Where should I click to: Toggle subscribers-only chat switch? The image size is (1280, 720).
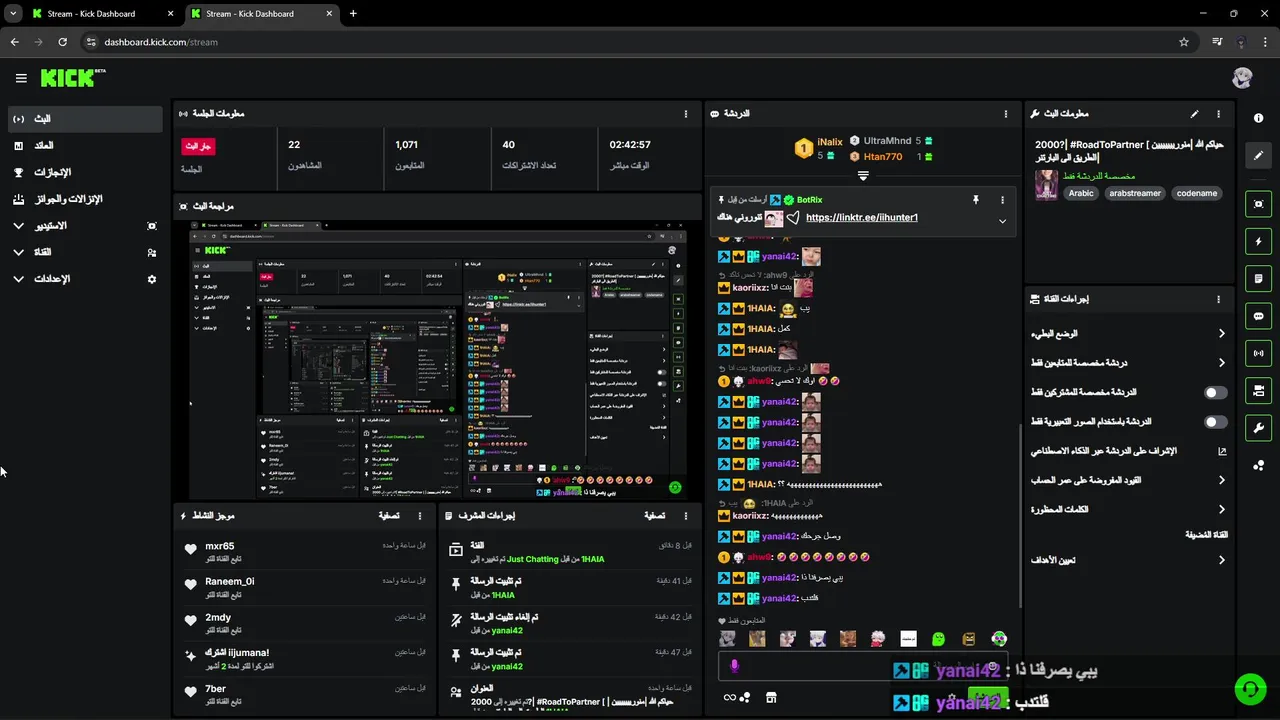pyautogui.click(x=1215, y=393)
